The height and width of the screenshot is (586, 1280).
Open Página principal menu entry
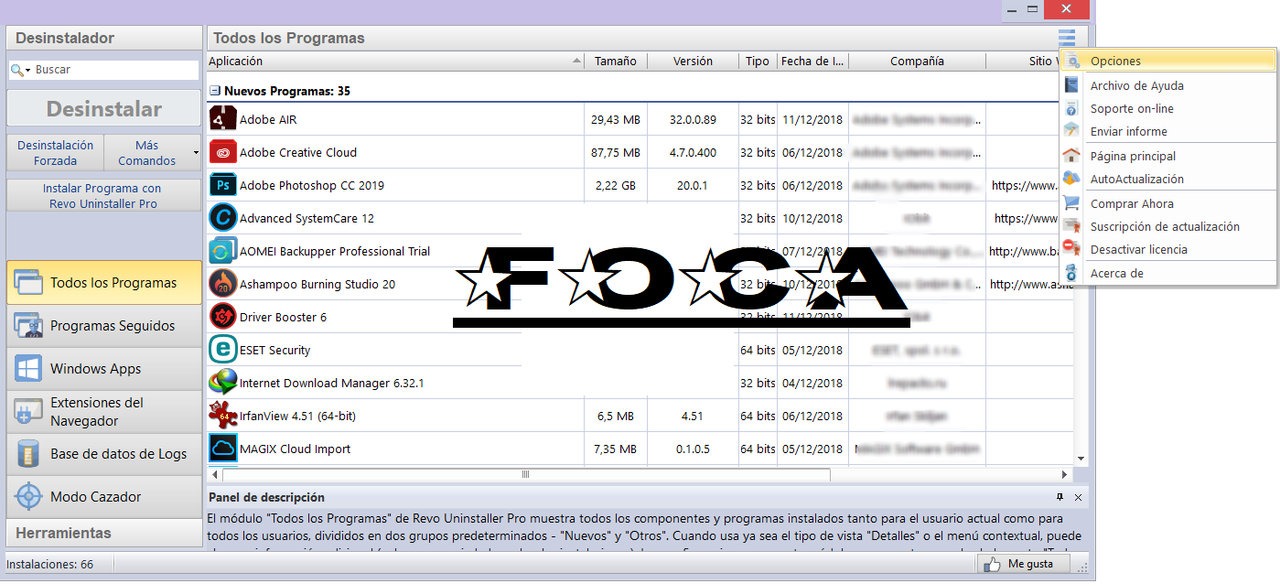point(1168,156)
